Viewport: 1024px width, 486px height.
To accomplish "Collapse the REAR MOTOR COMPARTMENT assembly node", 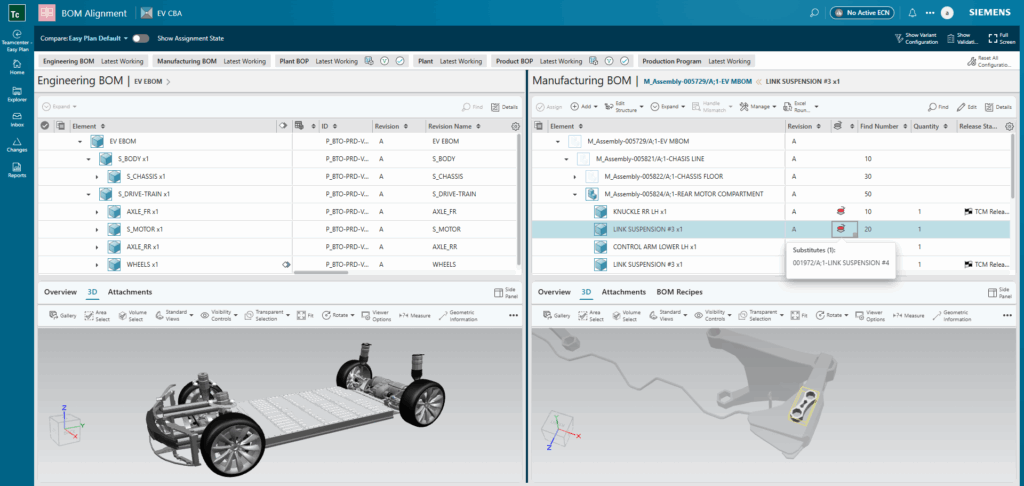I will (575, 194).
